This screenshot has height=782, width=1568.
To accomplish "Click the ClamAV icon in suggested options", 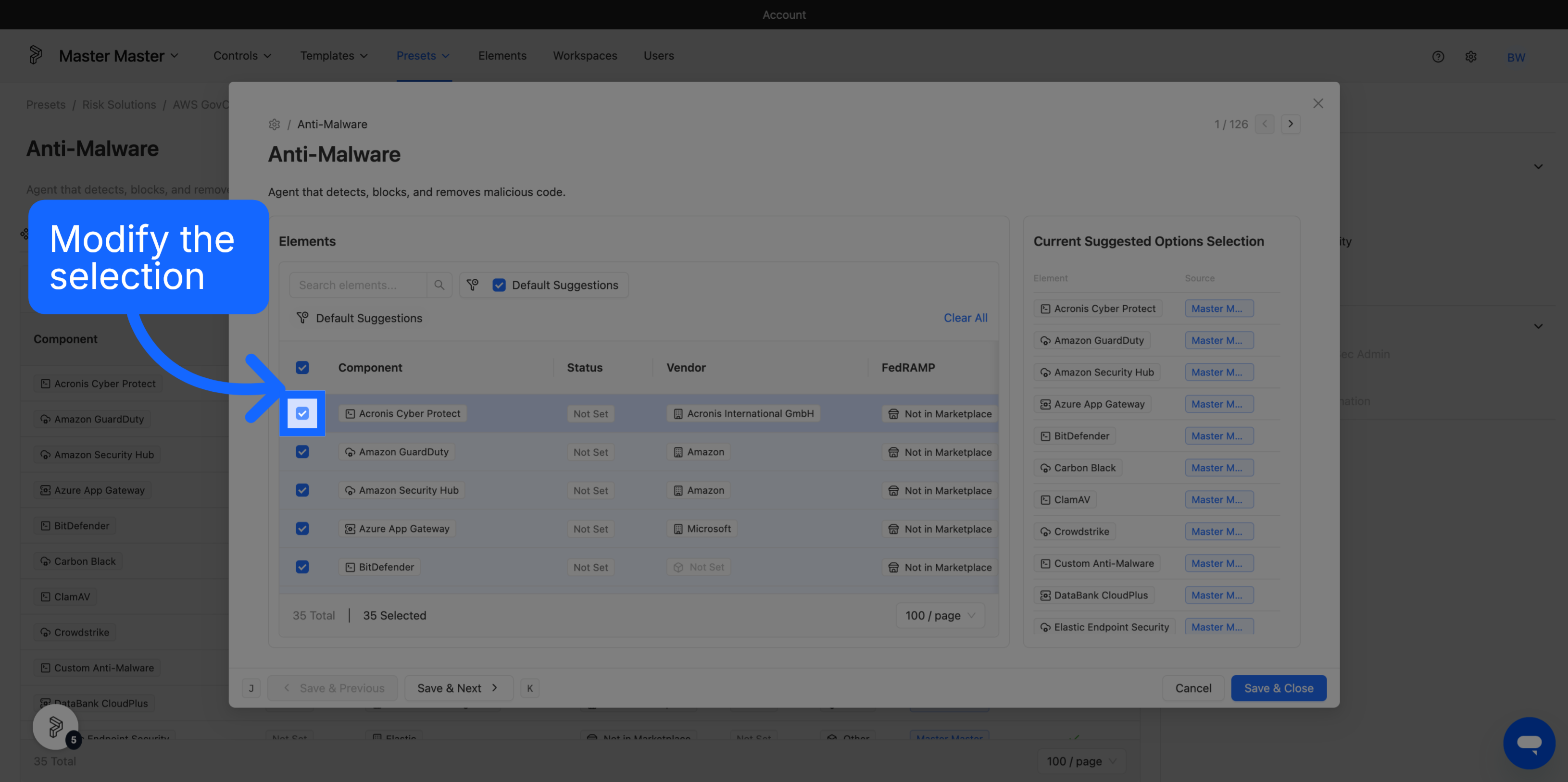I will click(1045, 500).
